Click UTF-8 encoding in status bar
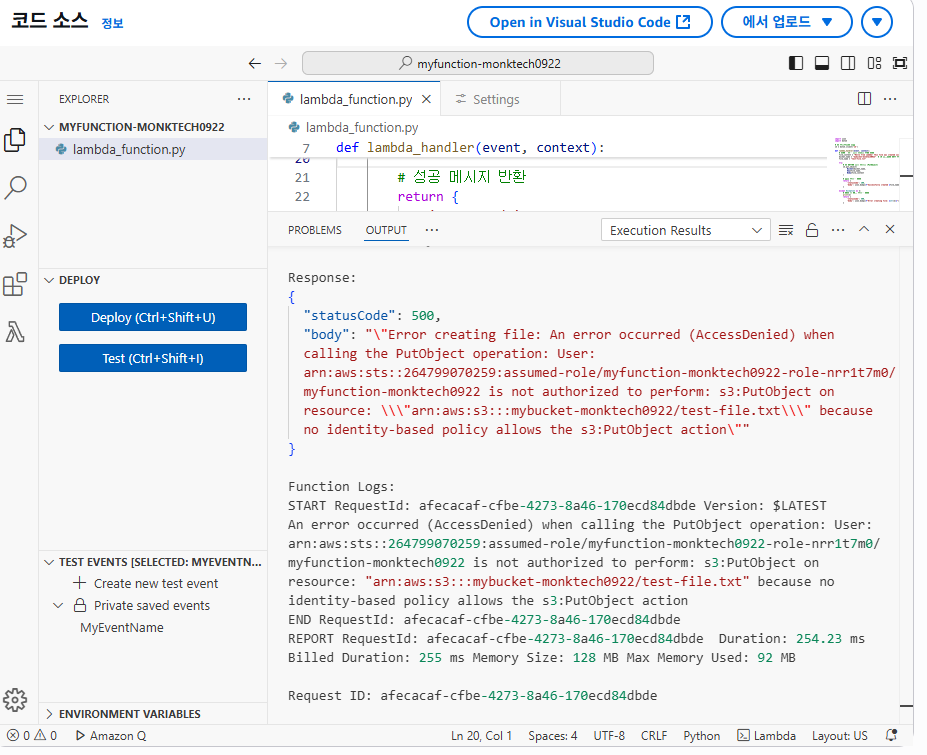This screenshot has height=755, width=927. tap(610, 735)
